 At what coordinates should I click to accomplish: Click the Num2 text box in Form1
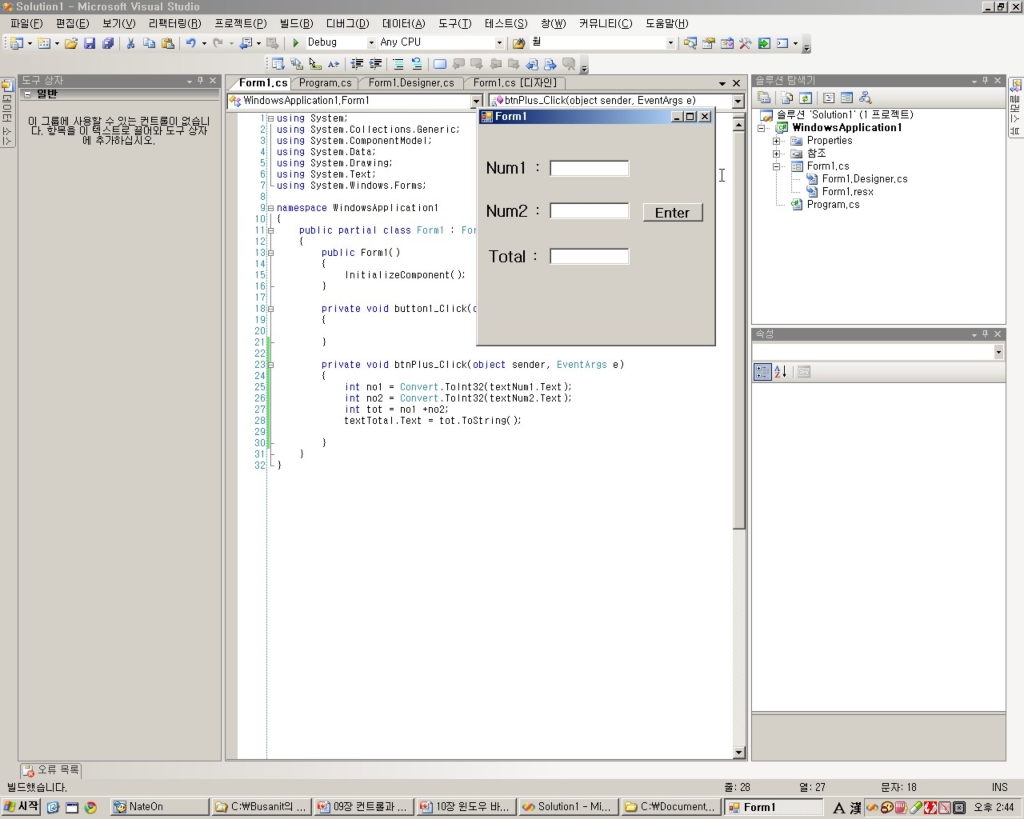(589, 211)
